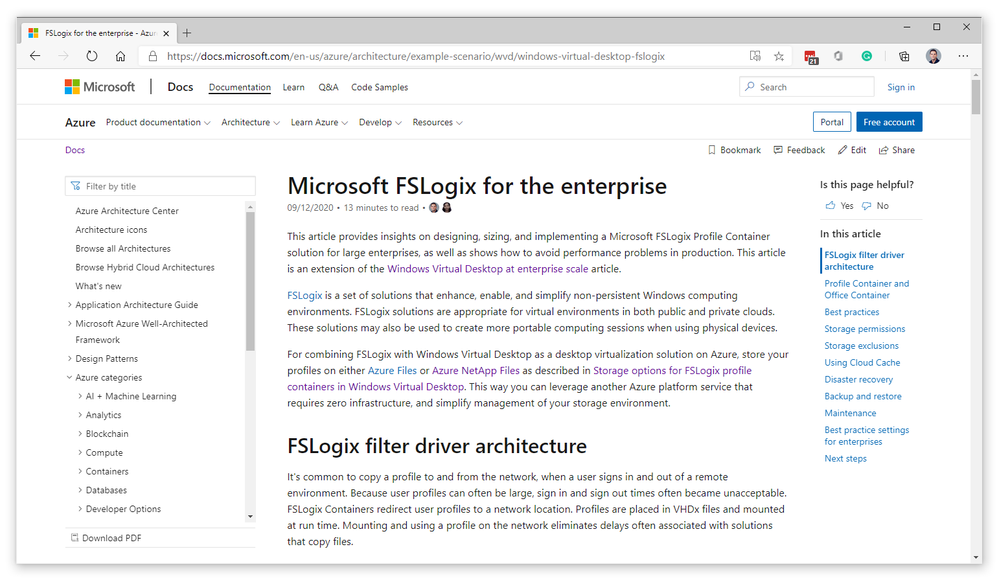Click the Free account button

(889, 122)
